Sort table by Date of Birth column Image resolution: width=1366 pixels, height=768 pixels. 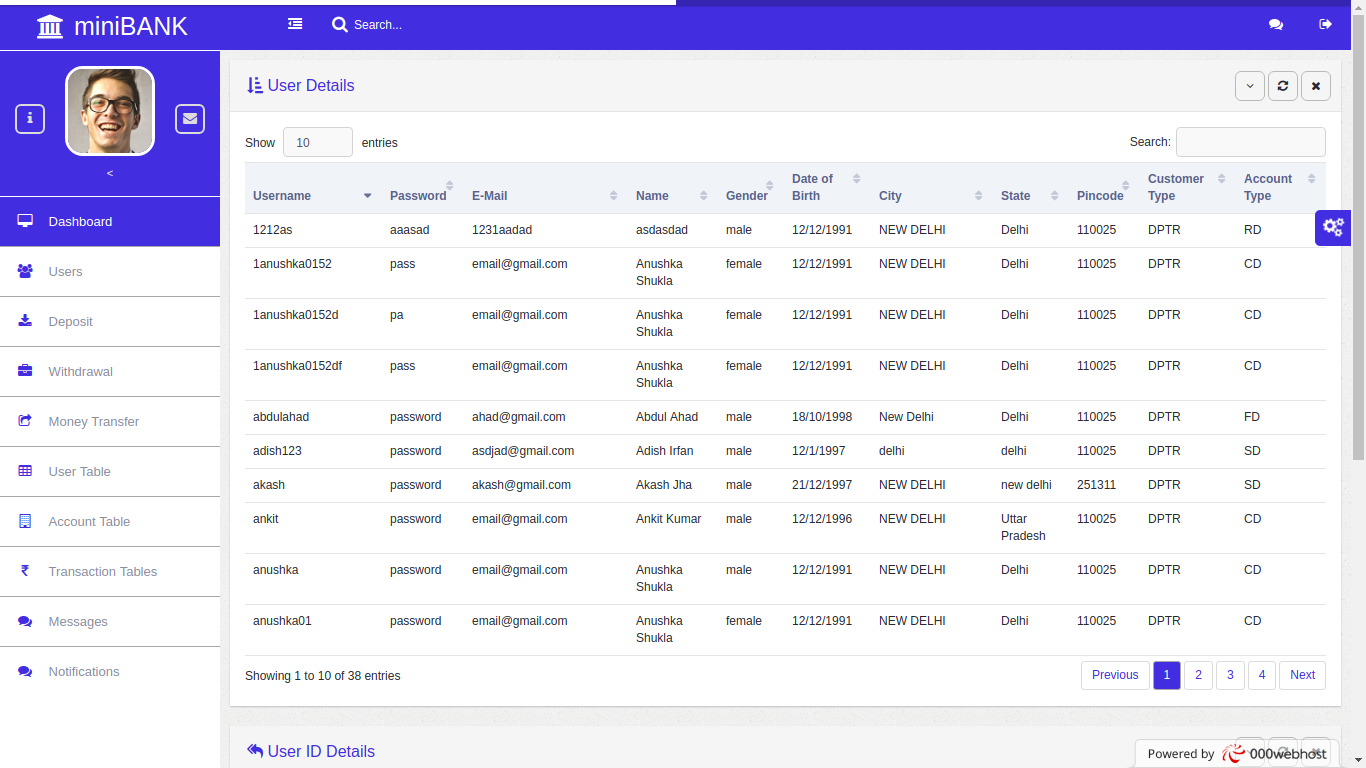827,188
